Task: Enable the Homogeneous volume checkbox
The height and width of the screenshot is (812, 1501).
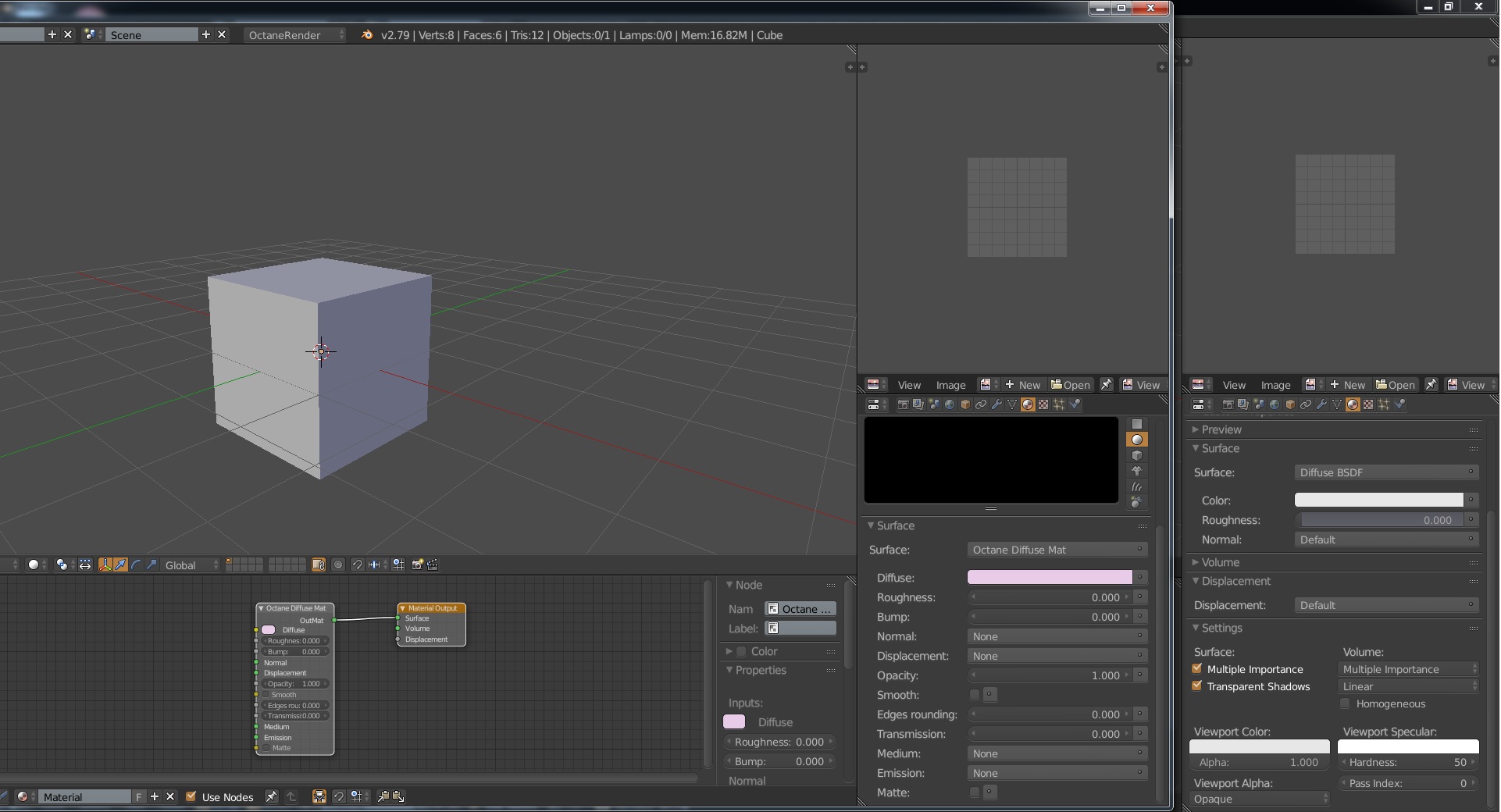Action: click(x=1345, y=703)
